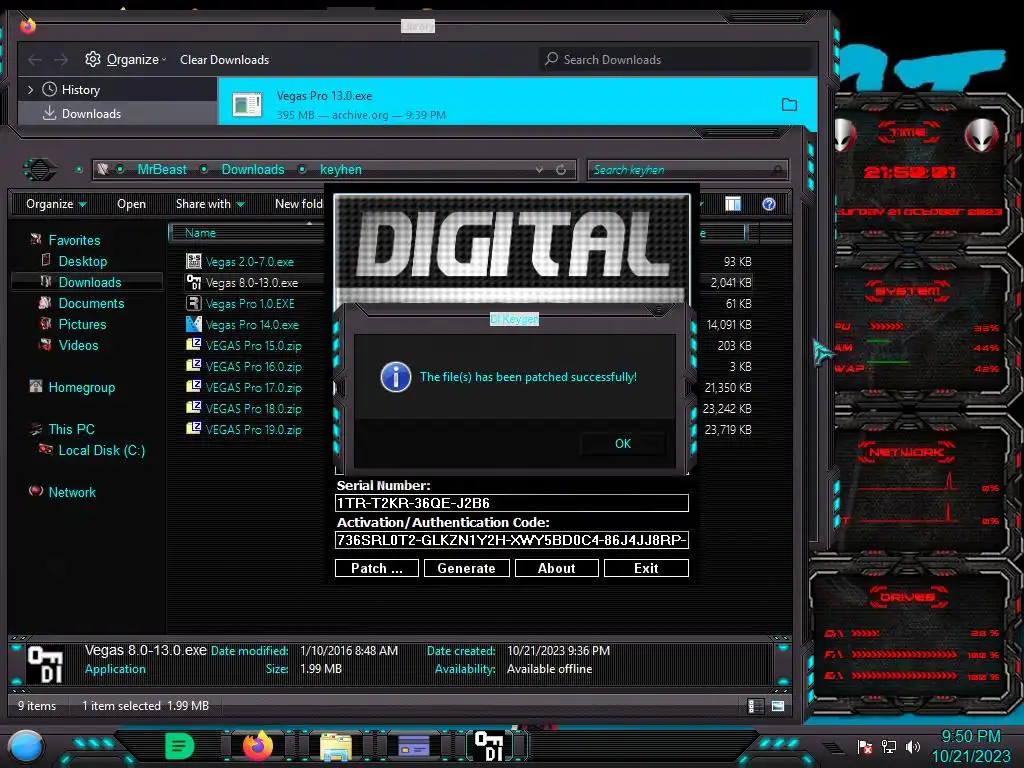Toggle the preview pane icon
The width and height of the screenshot is (1024, 768).
click(733, 204)
